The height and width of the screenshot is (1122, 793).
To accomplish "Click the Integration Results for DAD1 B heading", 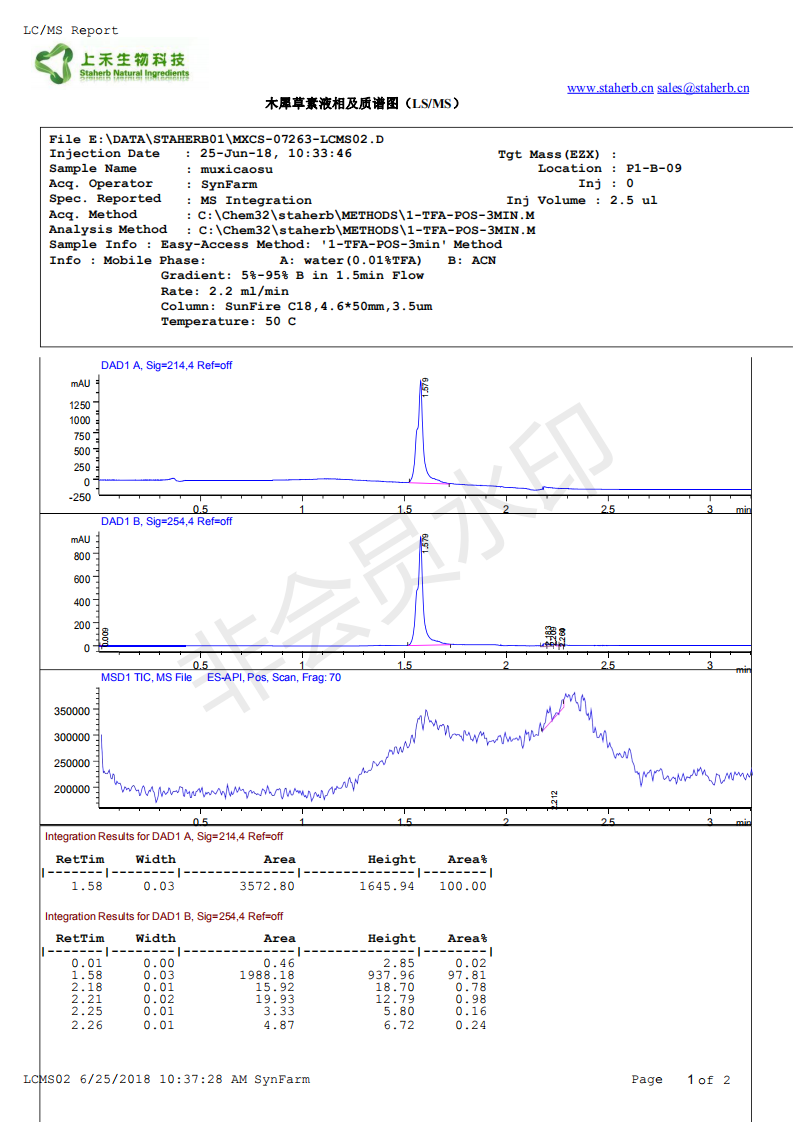I will (163, 916).
